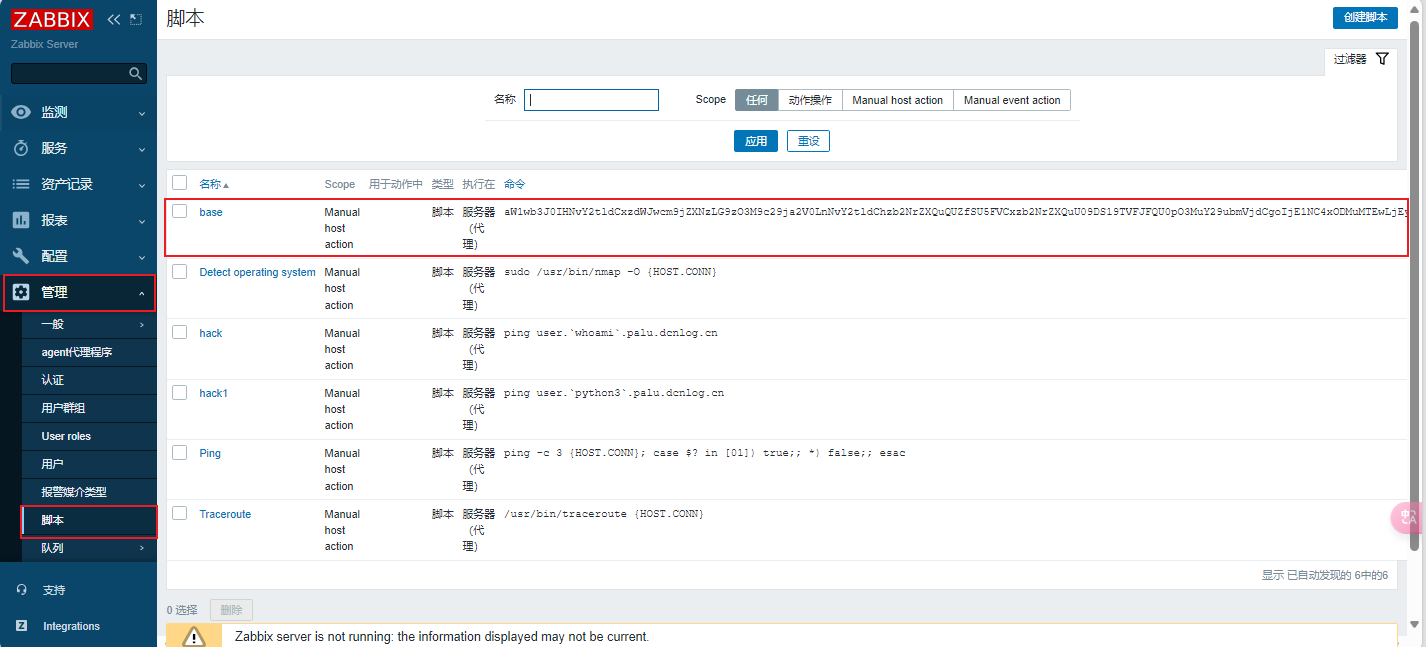Check the Ping script checkbox
Image resolution: width=1426 pixels, height=647 pixels.
[180, 452]
